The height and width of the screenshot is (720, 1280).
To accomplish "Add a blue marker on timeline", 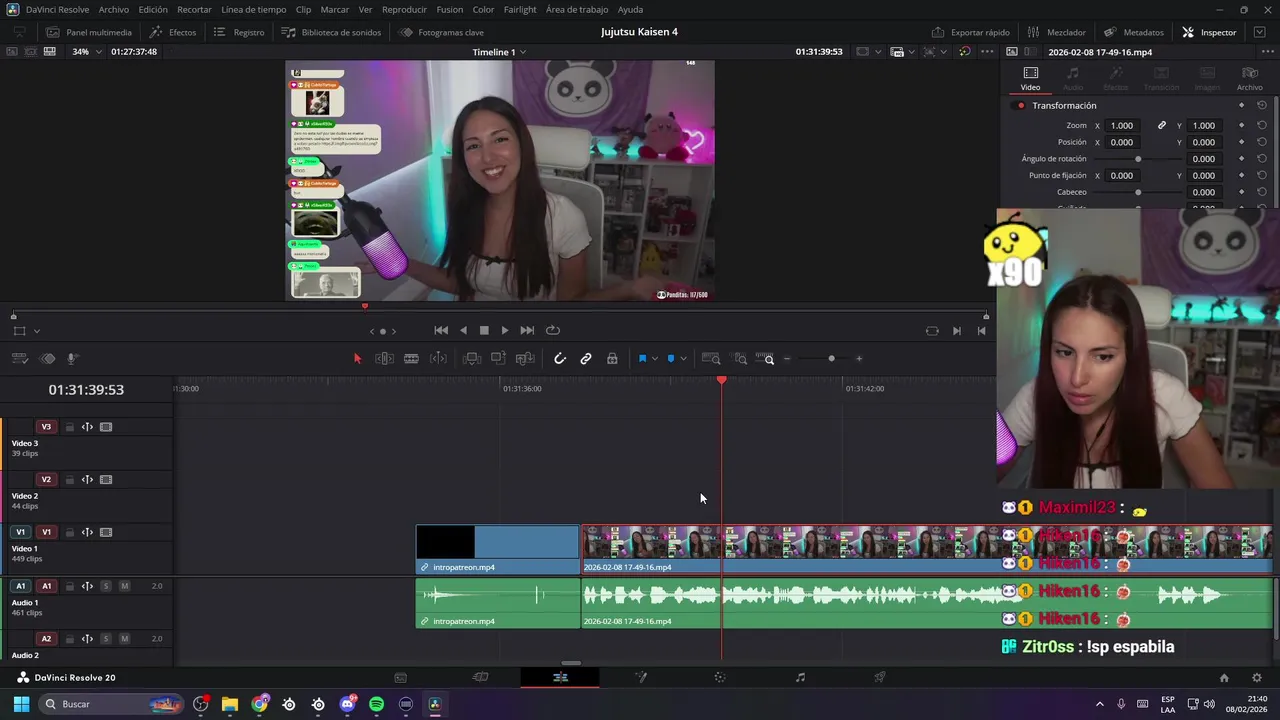I will pyautogui.click(x=671, y=359).
